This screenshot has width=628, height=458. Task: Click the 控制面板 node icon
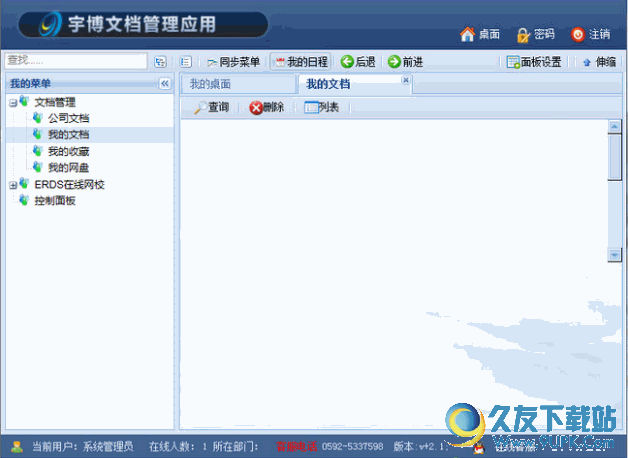click(24, 200)
